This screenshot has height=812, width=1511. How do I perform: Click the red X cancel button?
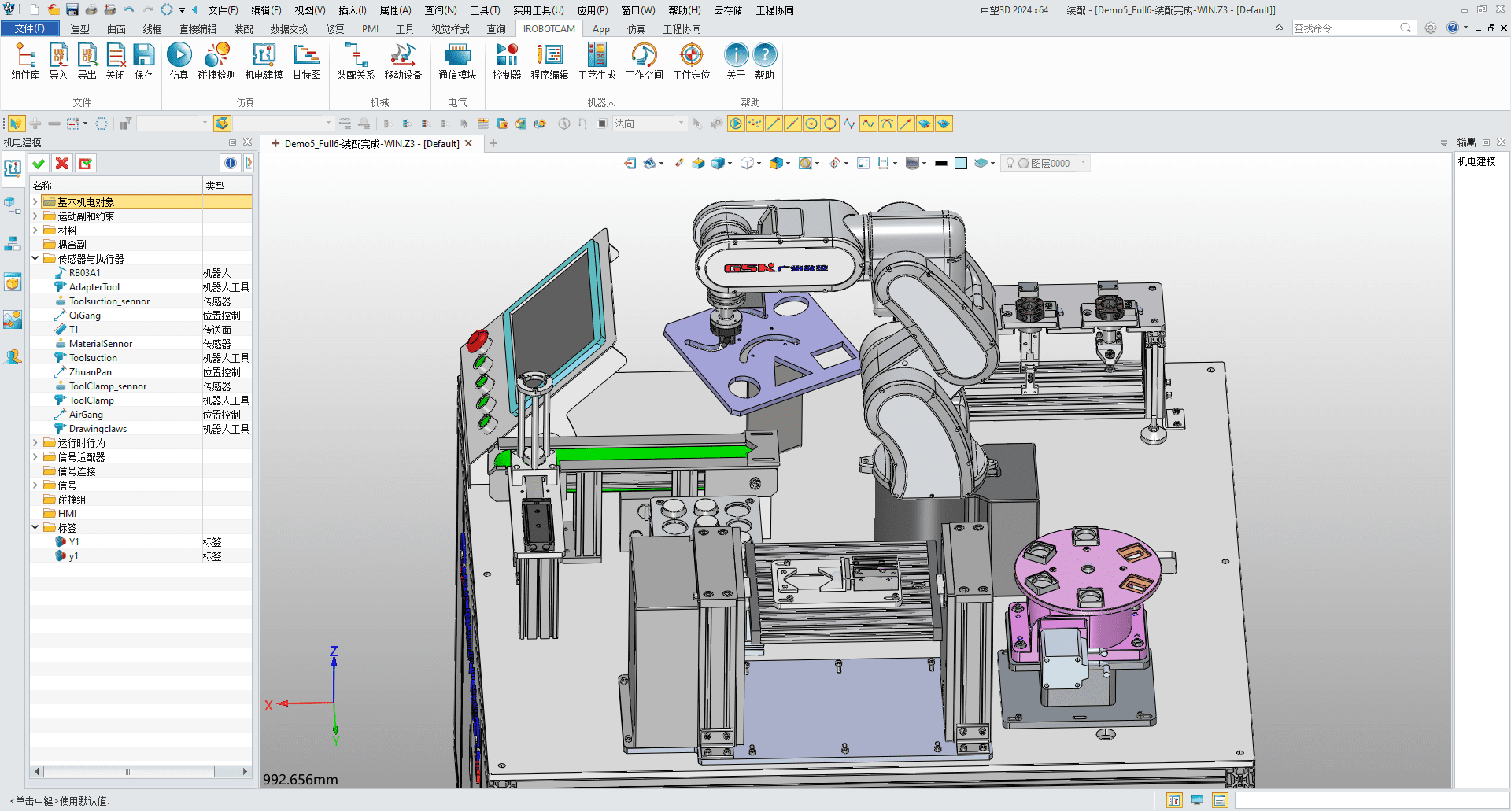[62, 163]
